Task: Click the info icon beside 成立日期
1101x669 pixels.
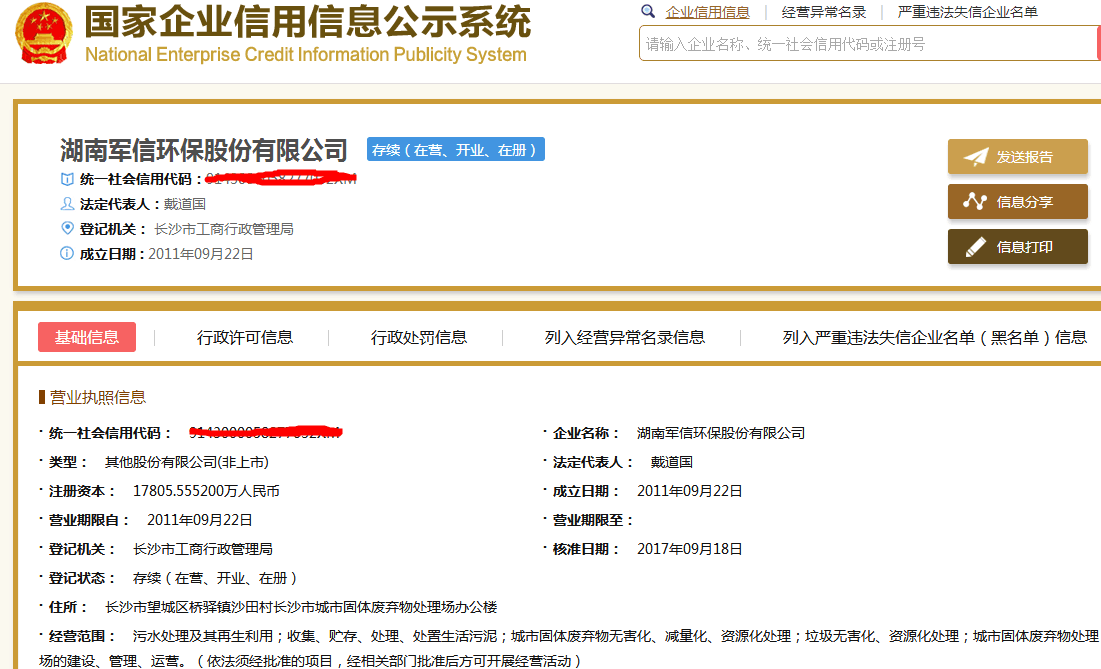Action: tap(67, 253)
